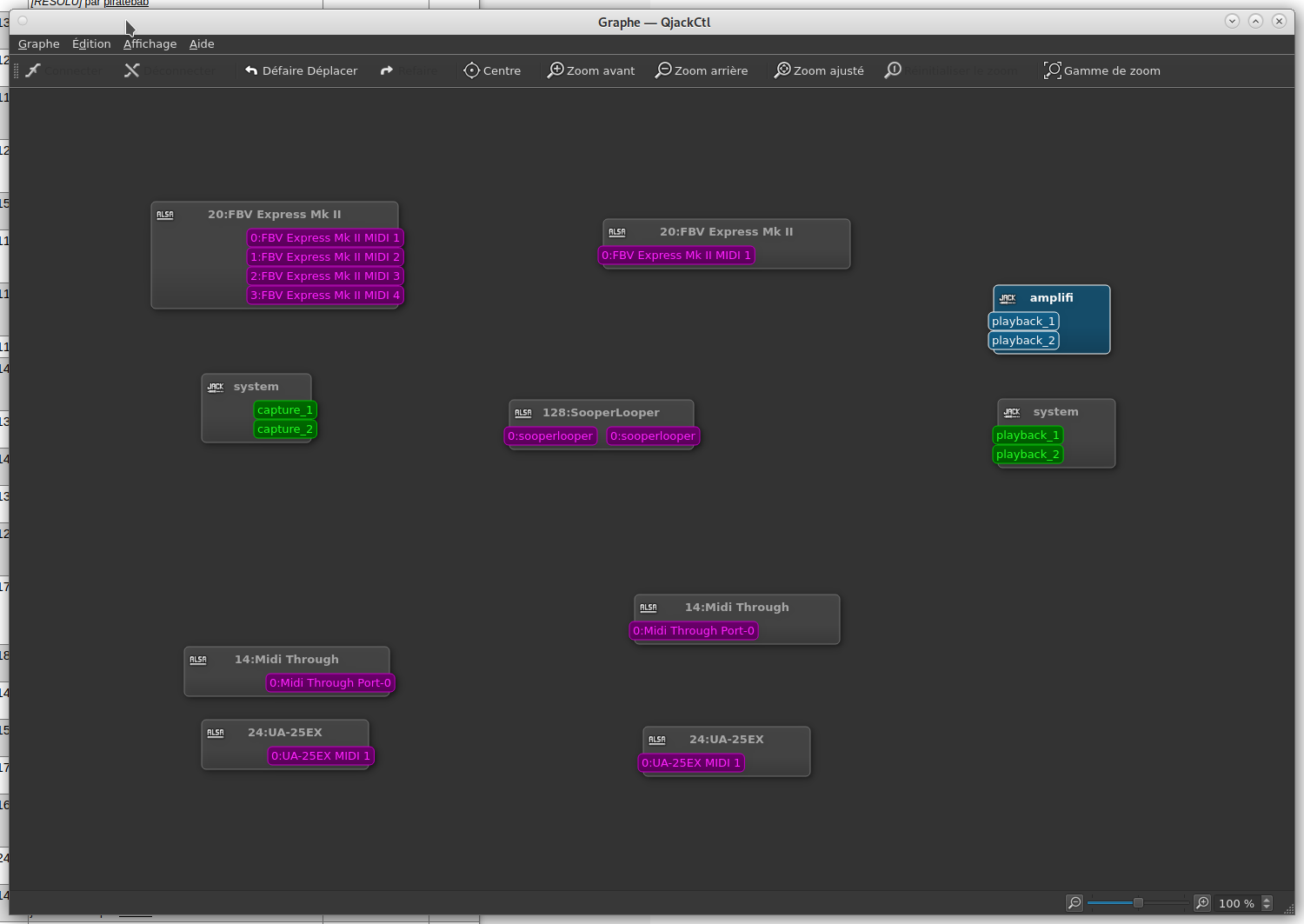Click the ALSA icon on the 128:SooperLooper node

click(523, 413)
